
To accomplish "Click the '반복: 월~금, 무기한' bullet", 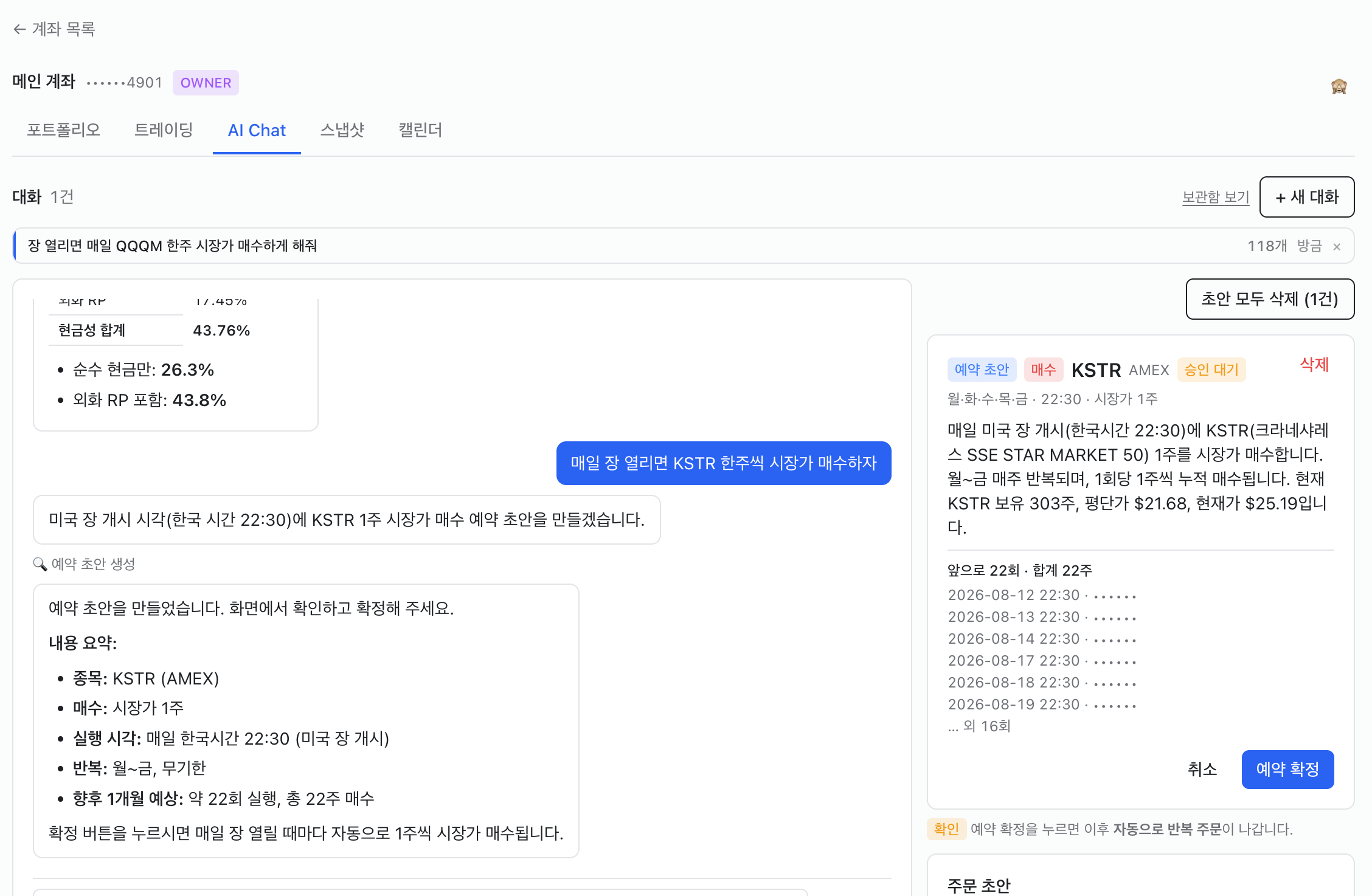I will point(139,768).
